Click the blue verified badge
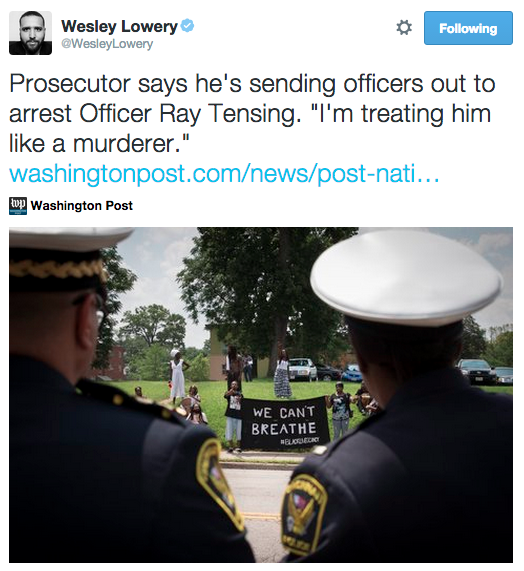 188,26
